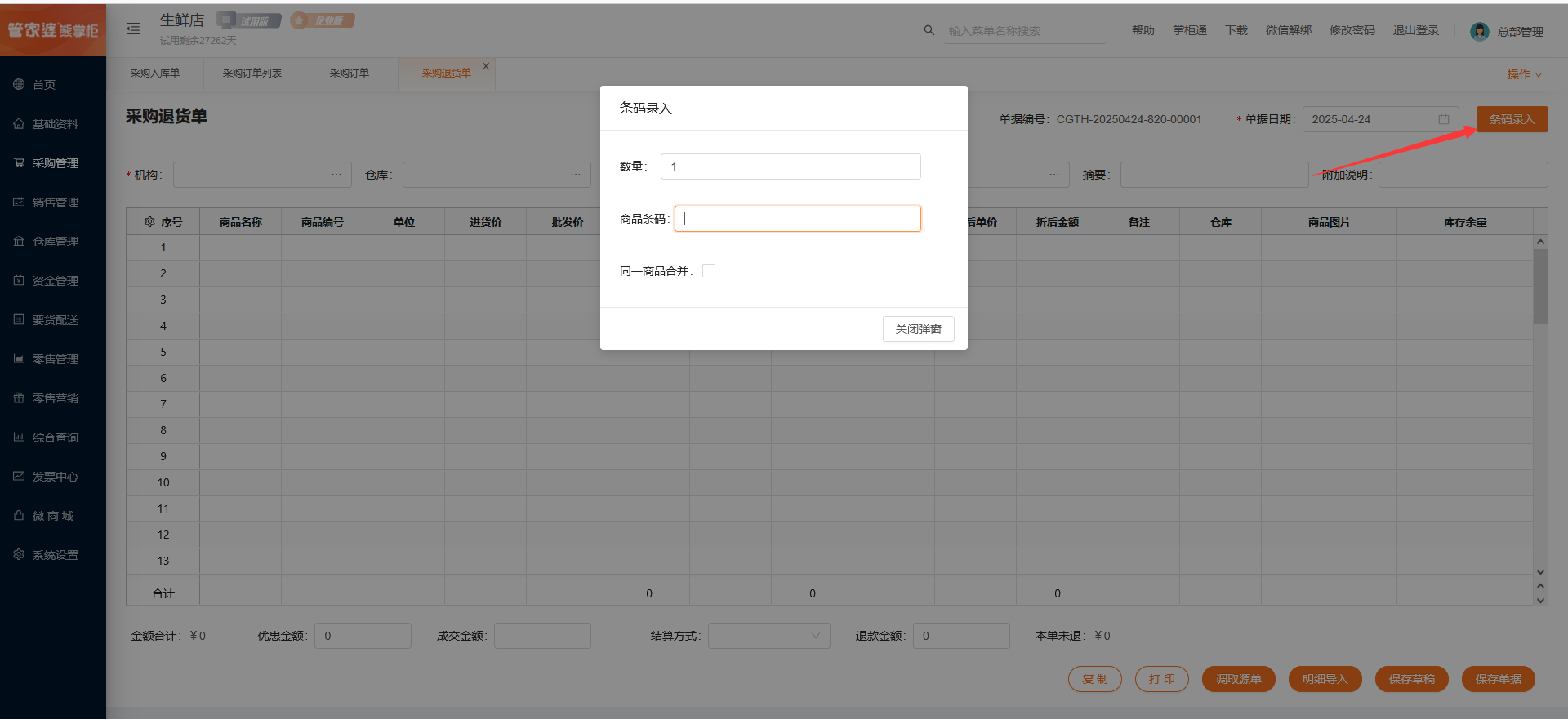
Task: Click the 关闭弹窗 button
Action: 919,329
